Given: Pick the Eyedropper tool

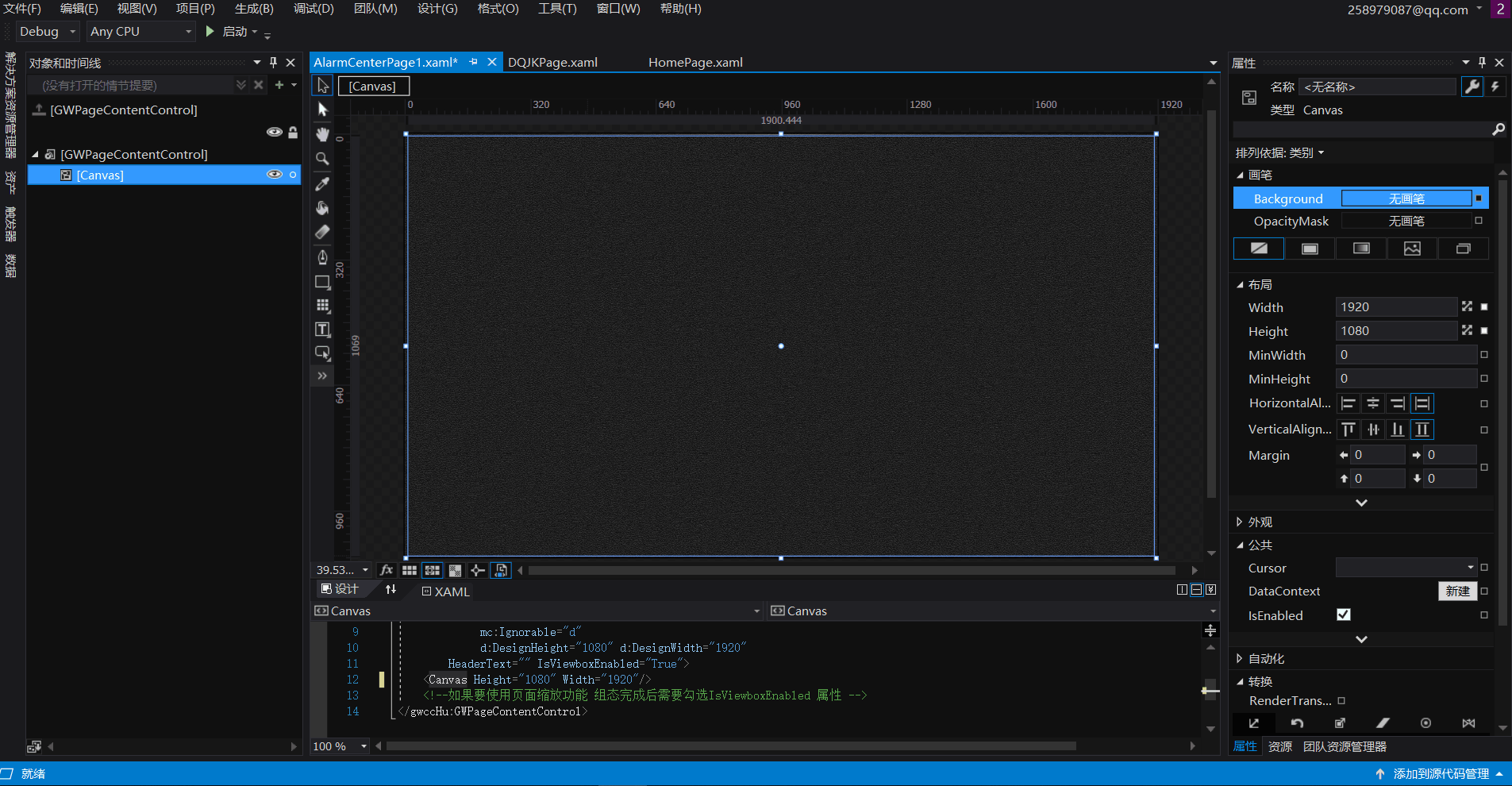Looking at the screenshot, I should point(322,183).
